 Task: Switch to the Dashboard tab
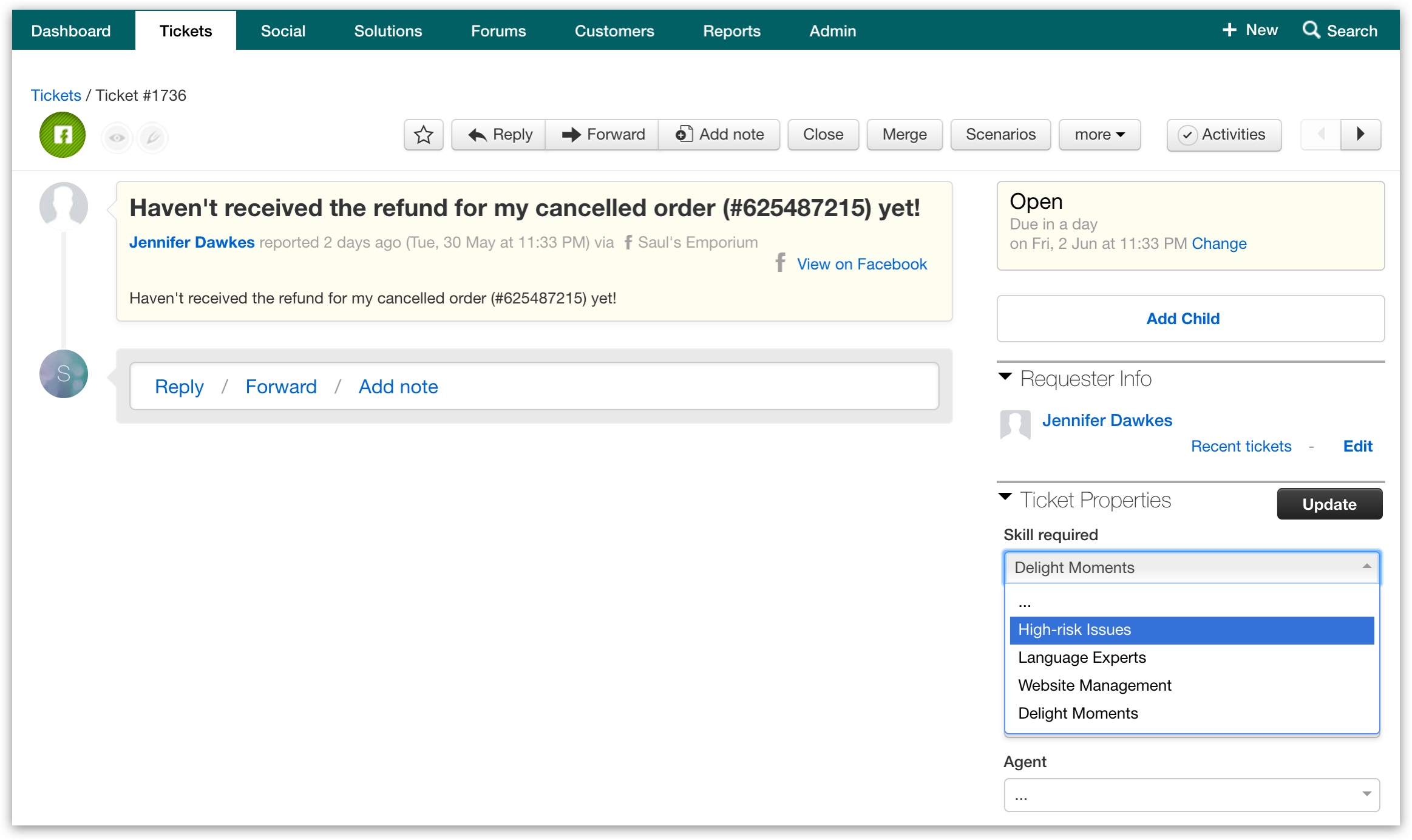click(x=71, y=30)
